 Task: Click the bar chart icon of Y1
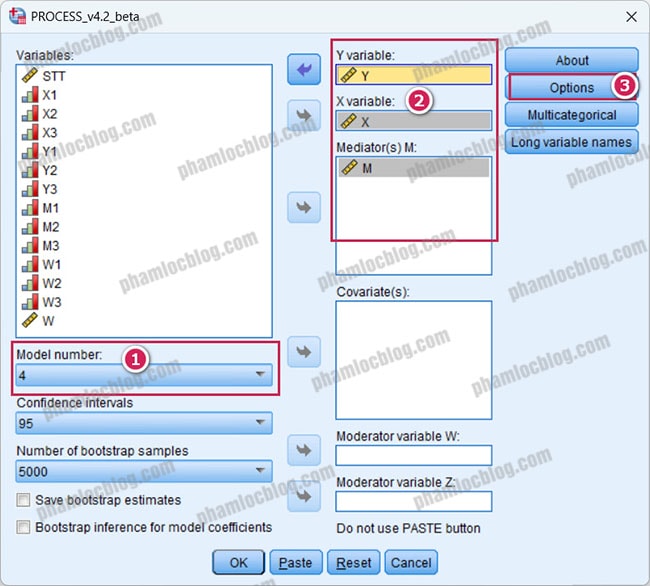coord(30,151)
